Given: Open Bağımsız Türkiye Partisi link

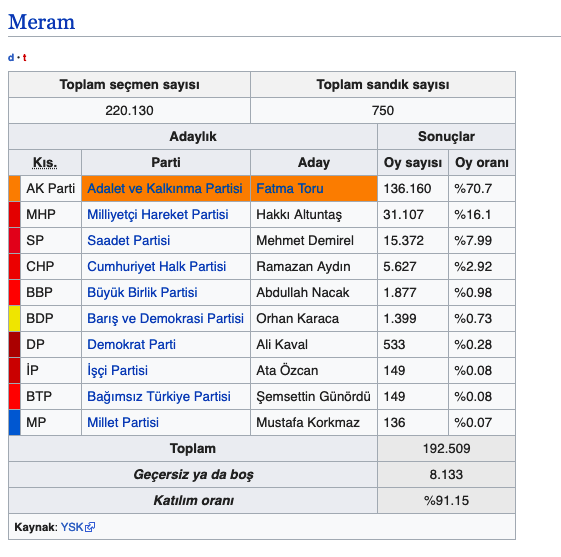Looking at the screenshot, I should 159,396.
